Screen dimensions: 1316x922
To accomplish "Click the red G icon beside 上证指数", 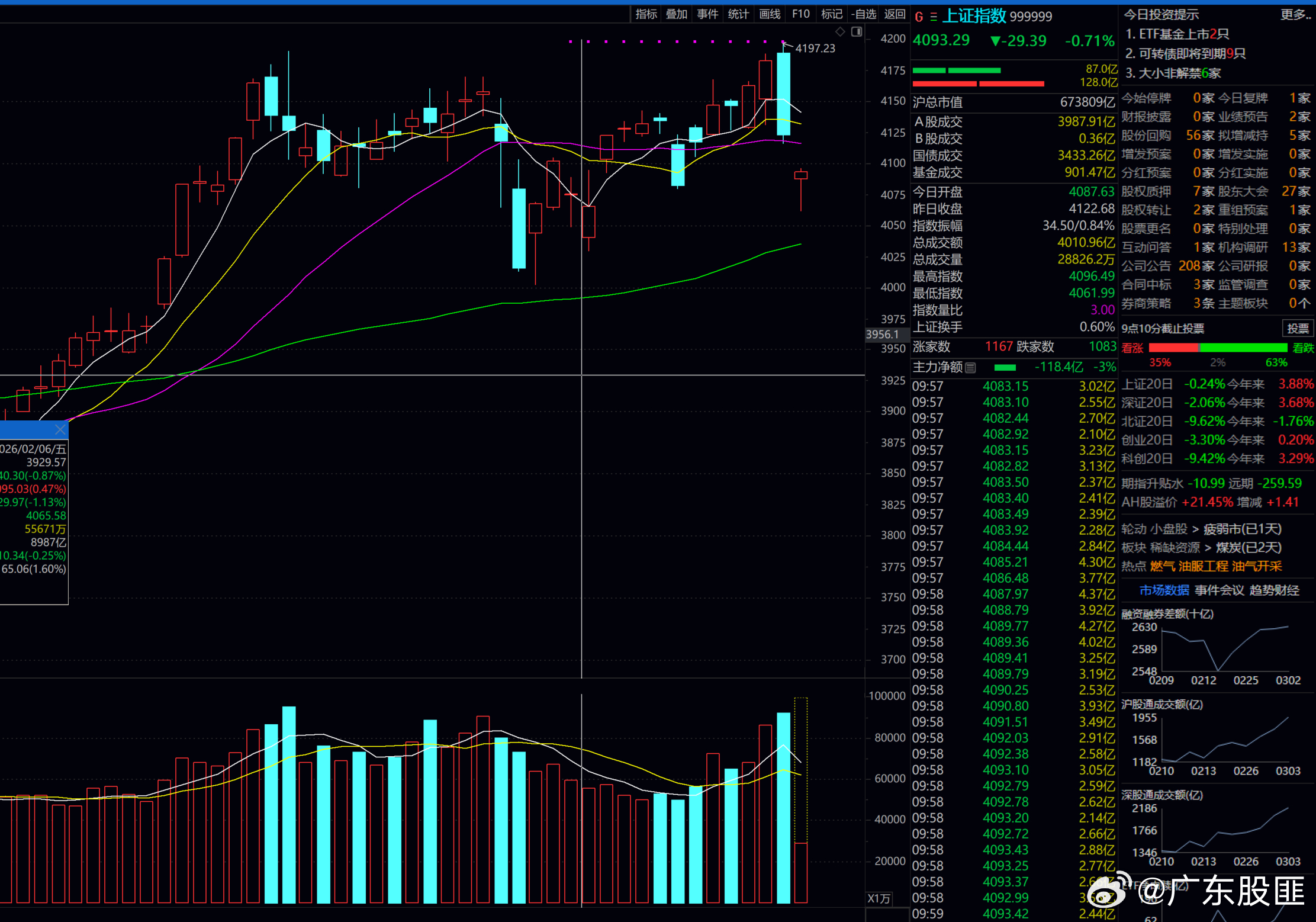I will coord(919,17).
